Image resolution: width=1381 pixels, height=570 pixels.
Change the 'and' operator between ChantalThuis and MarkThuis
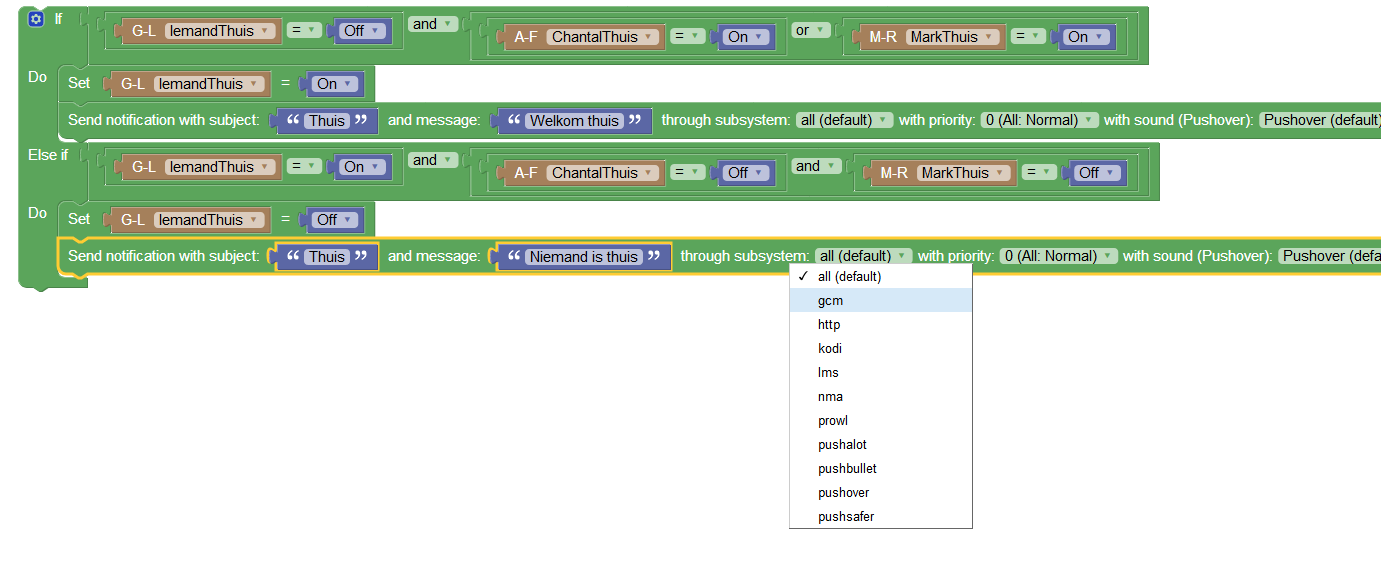point(816,166)
